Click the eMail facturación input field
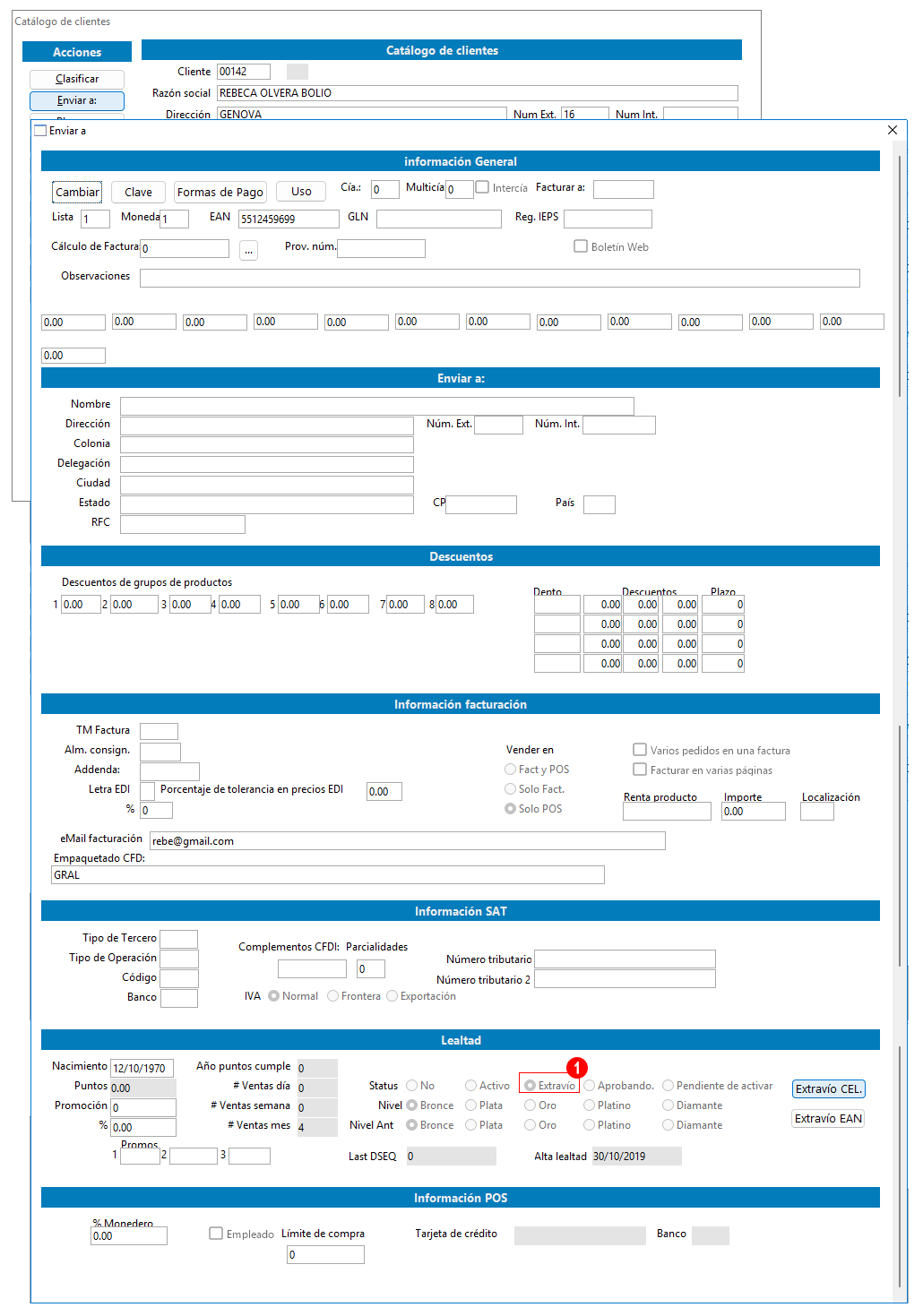 pos(408,840)
